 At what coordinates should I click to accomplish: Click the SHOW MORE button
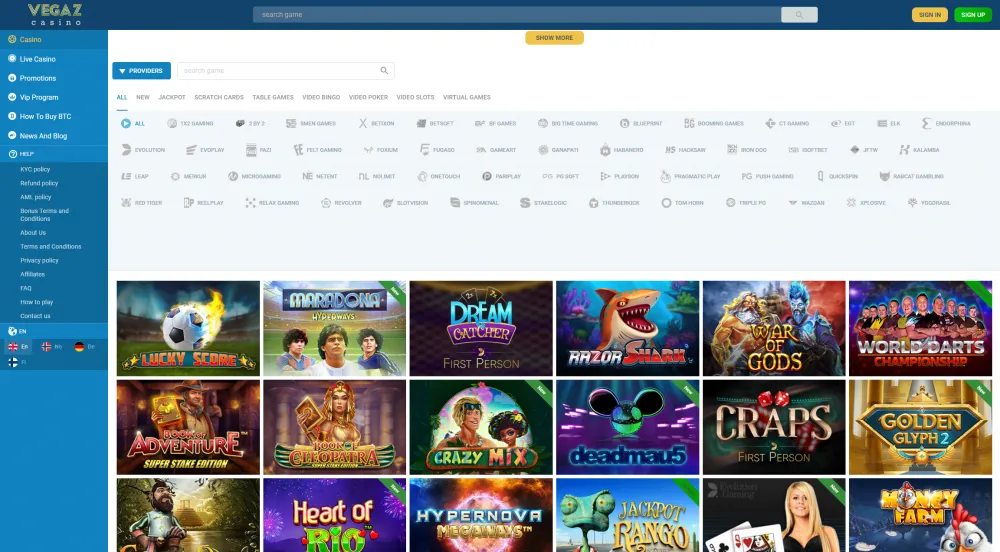[554, 38]
